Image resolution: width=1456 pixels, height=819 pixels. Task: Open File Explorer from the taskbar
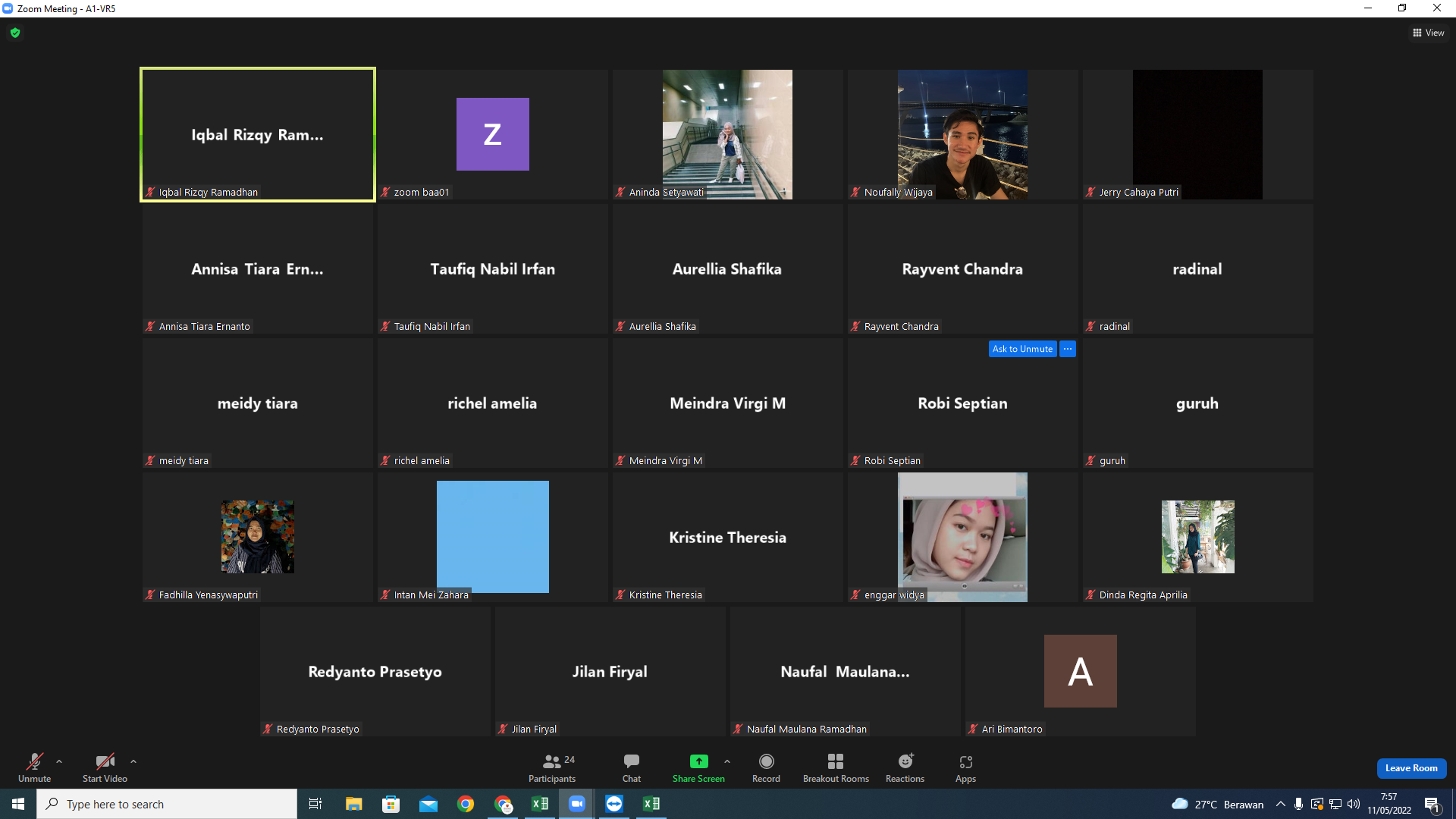pos(353,804)
